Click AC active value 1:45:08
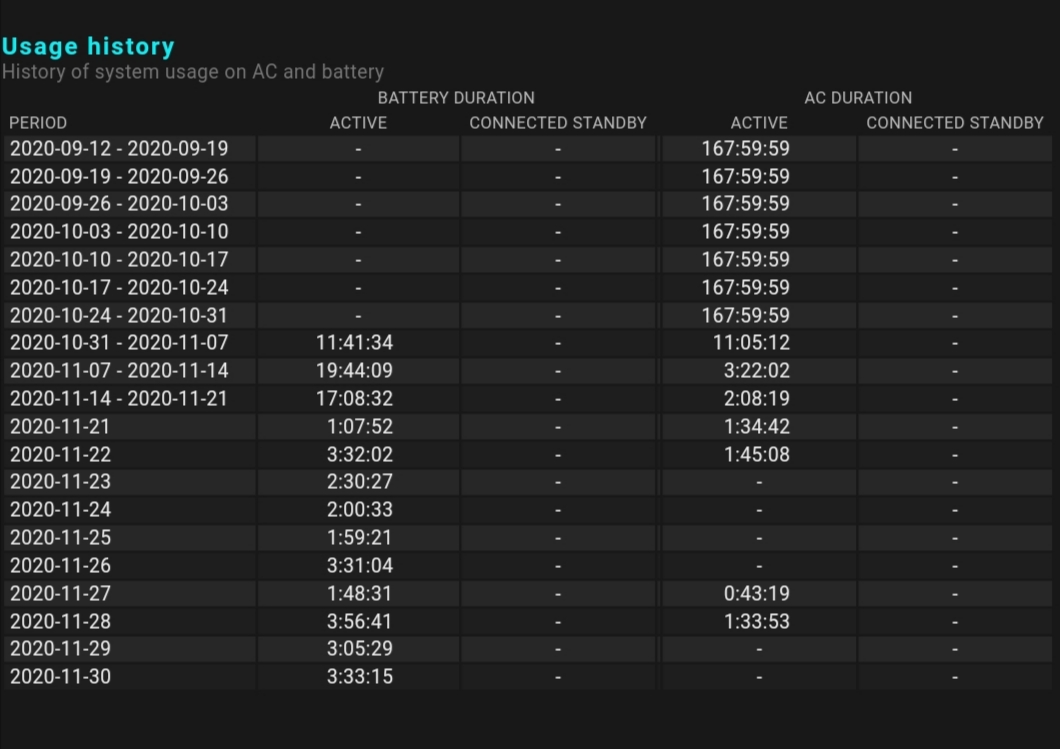The width and height of the screenshot is (1060, 749). coord(756,454)
